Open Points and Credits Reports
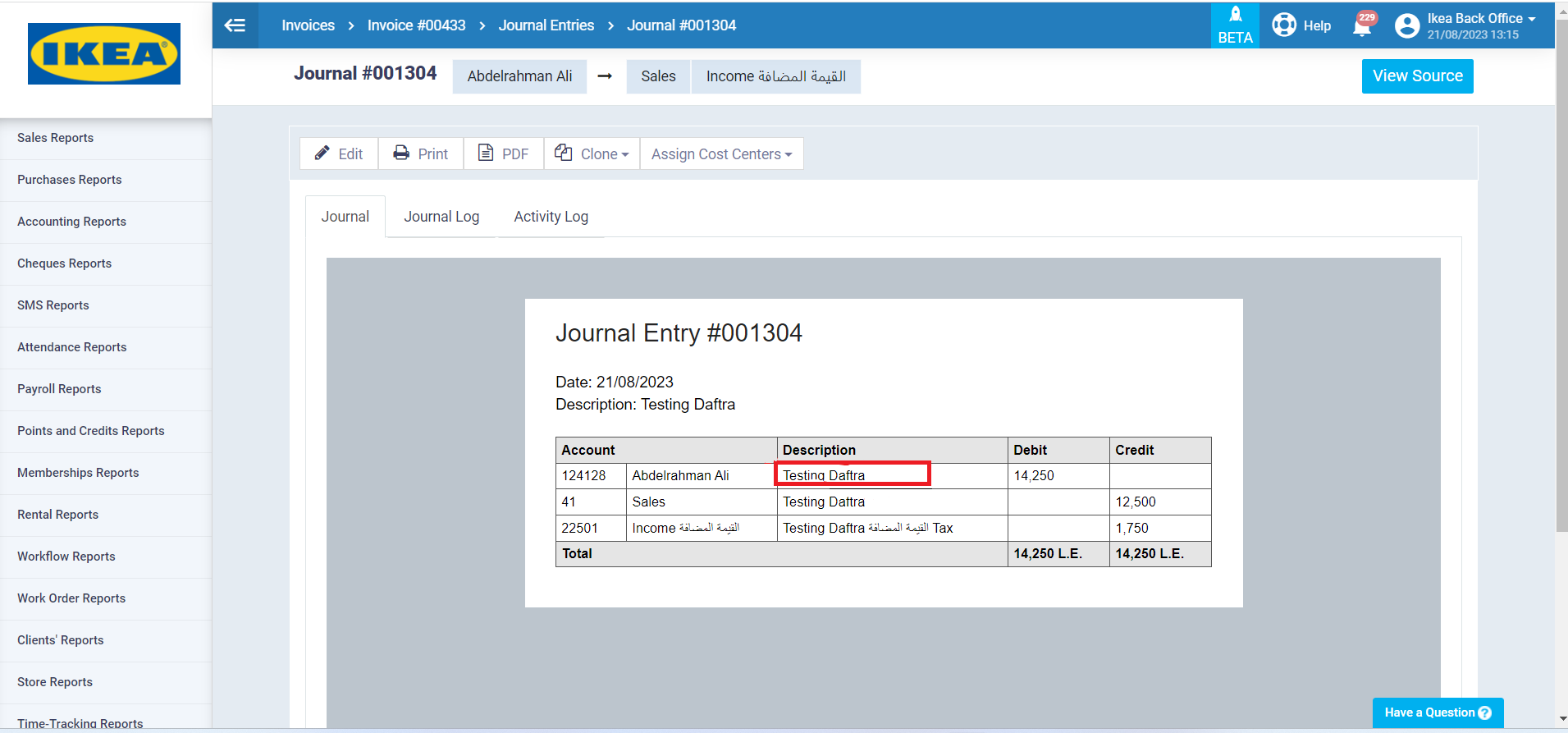This screenshot has height=733, width=1568. click(106, 431)
